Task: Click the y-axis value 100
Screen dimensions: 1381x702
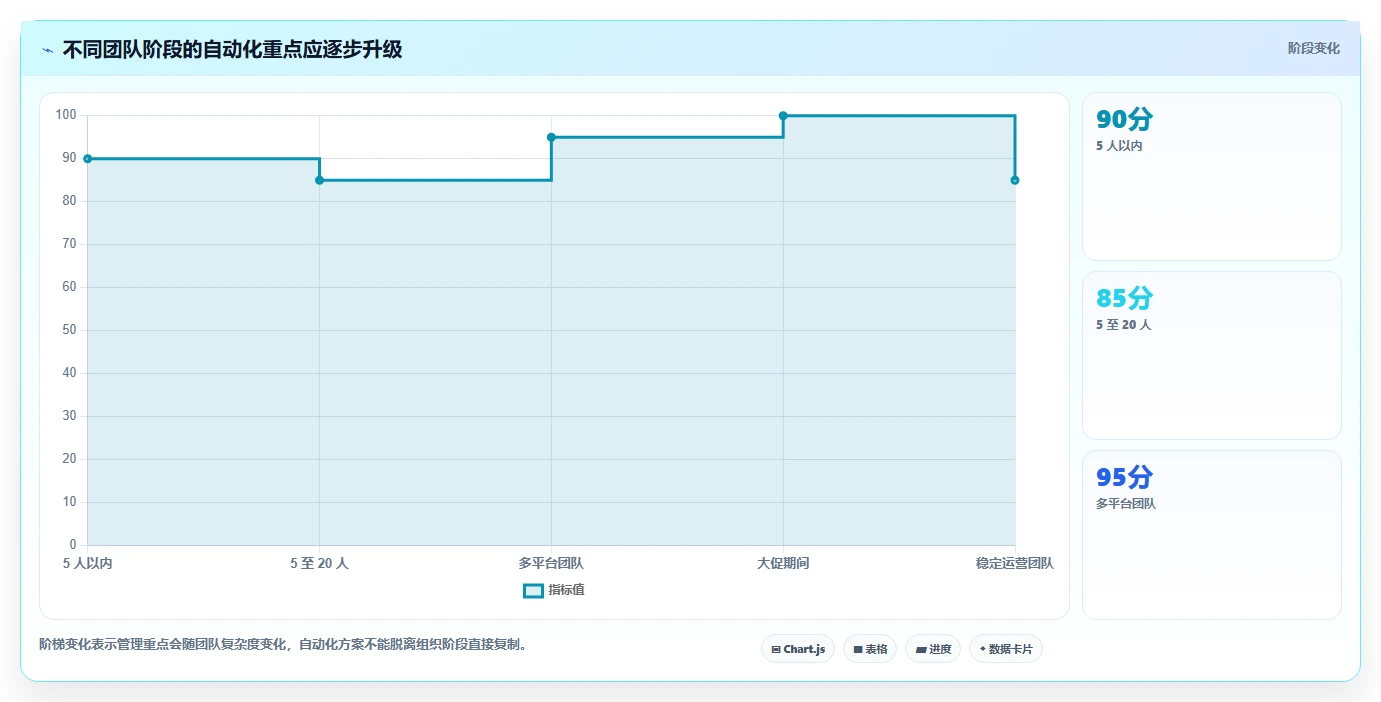Action: 66,115
